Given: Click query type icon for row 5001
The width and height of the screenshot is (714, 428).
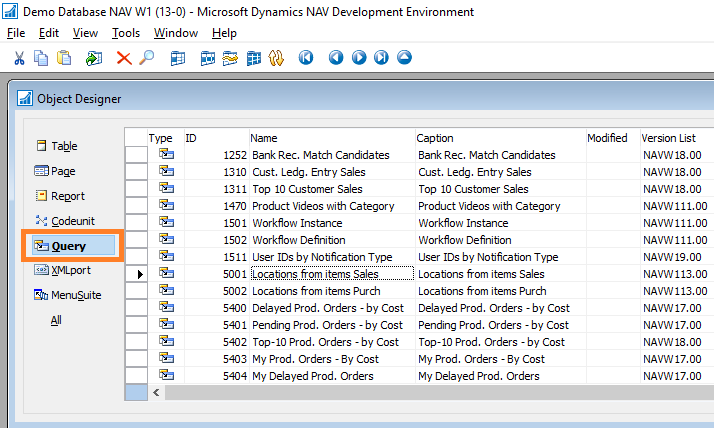Looking at the screenshot, I should coord(166,273).
